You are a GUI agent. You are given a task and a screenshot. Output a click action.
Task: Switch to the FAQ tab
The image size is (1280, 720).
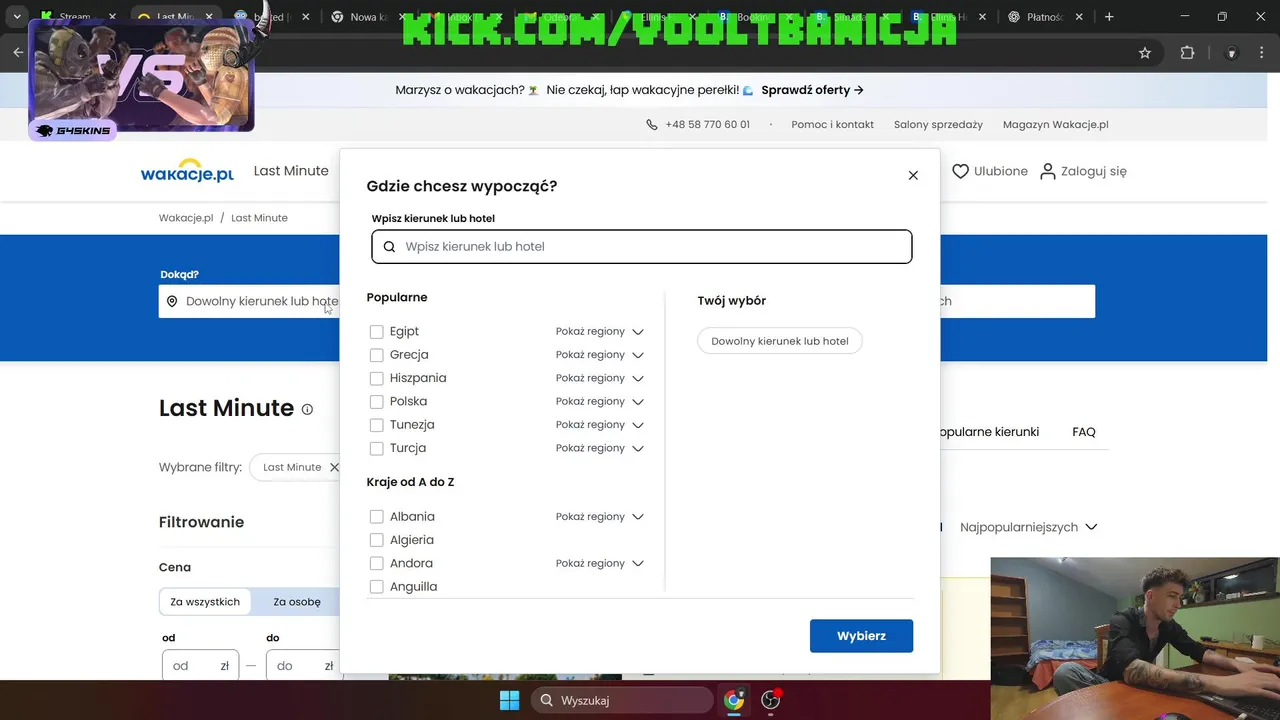1084,432
